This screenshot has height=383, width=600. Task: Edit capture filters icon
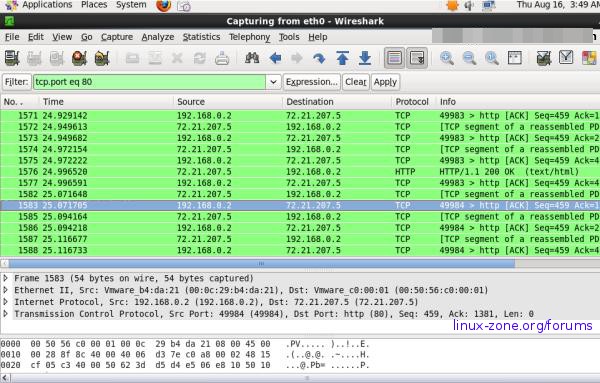tap(544, 58)
